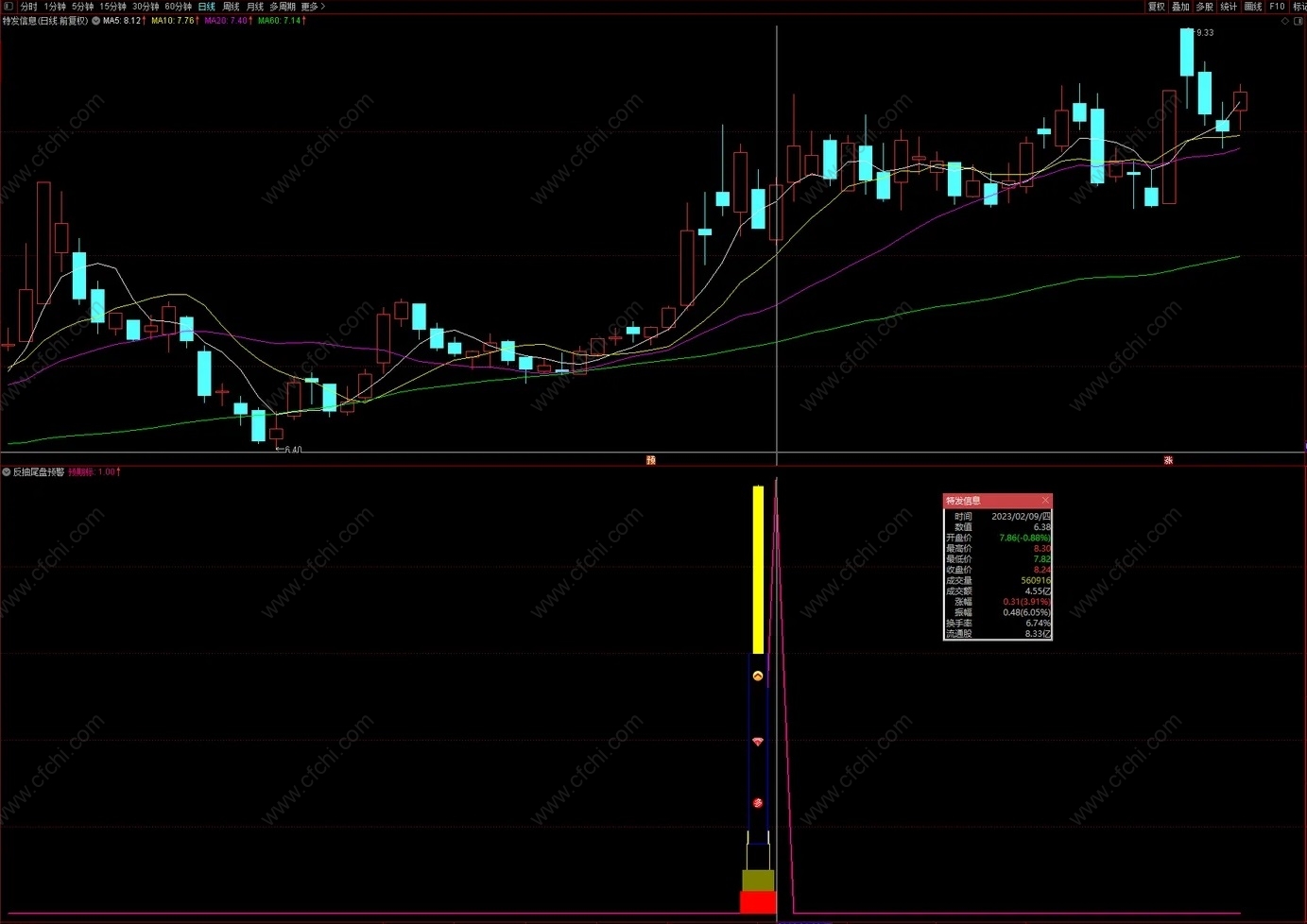The height and width of the screenshot is (924, 1307).
Task: Click the red diamond signal icon
Action: click(758, 742)
